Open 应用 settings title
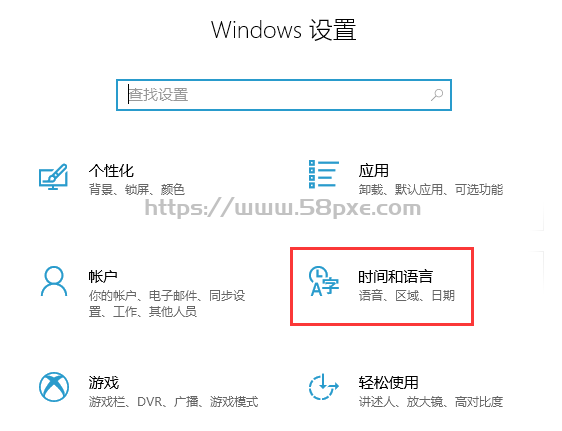Viewport: 562px width, 431px height. [x=373, y=171]
